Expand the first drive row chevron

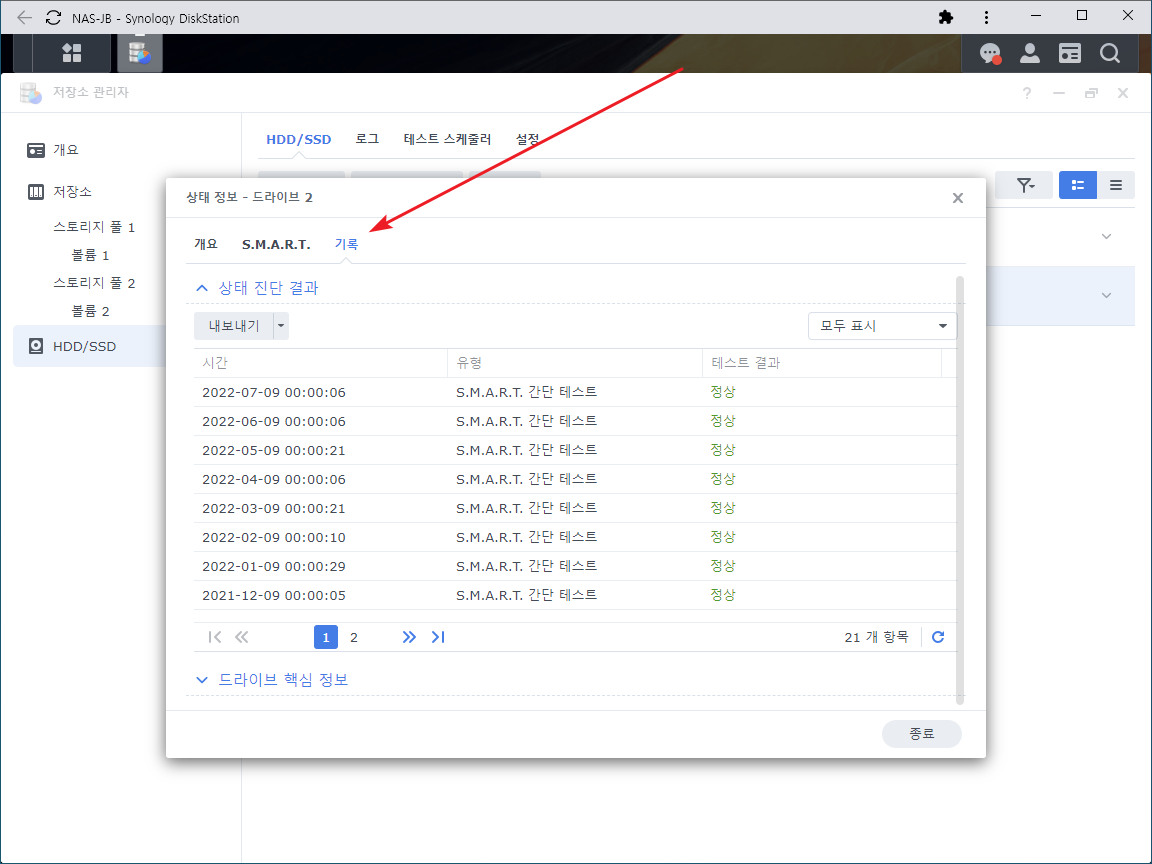1106,237
